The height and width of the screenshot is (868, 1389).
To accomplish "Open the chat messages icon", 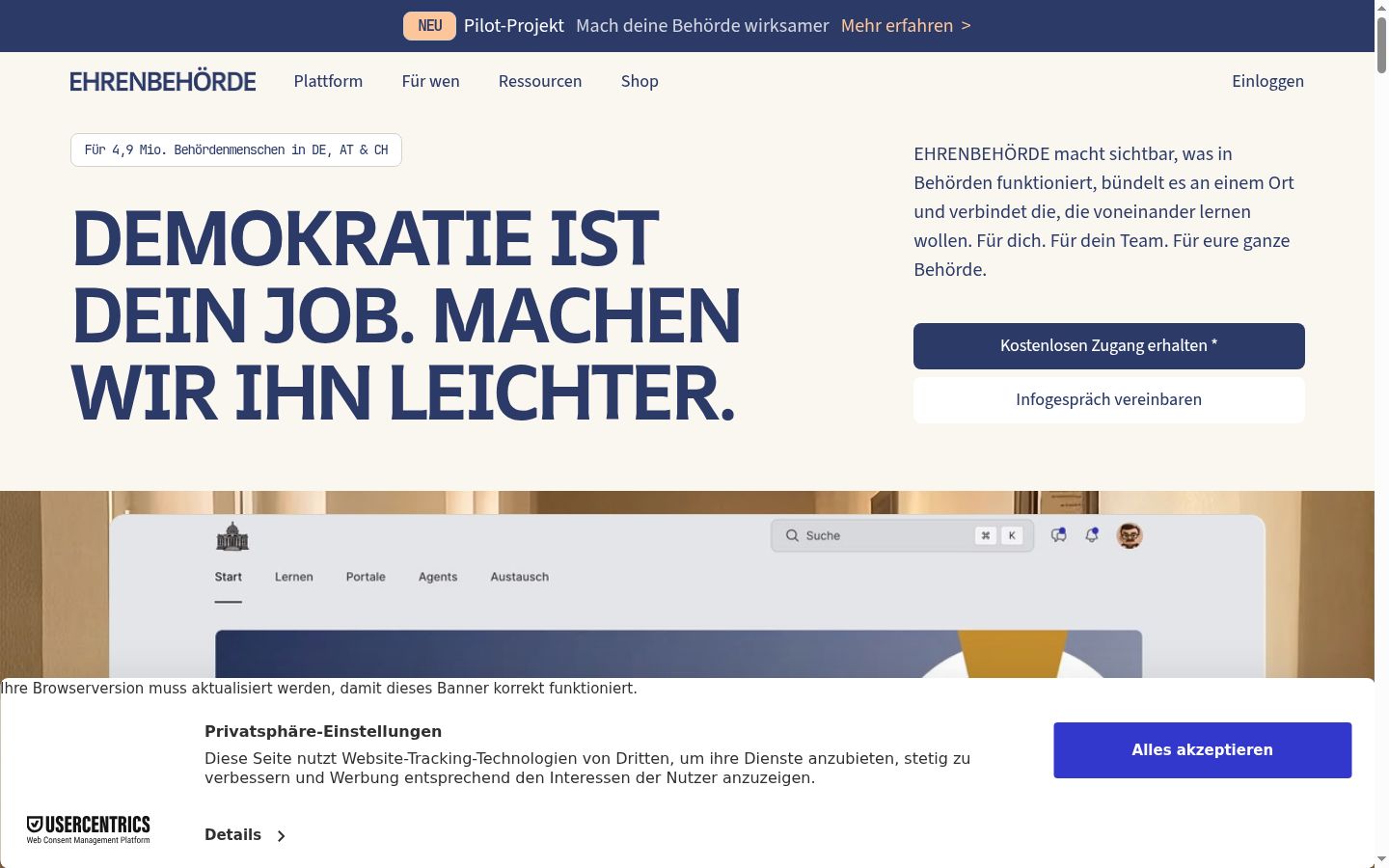I will click(x=1059, y=535).
